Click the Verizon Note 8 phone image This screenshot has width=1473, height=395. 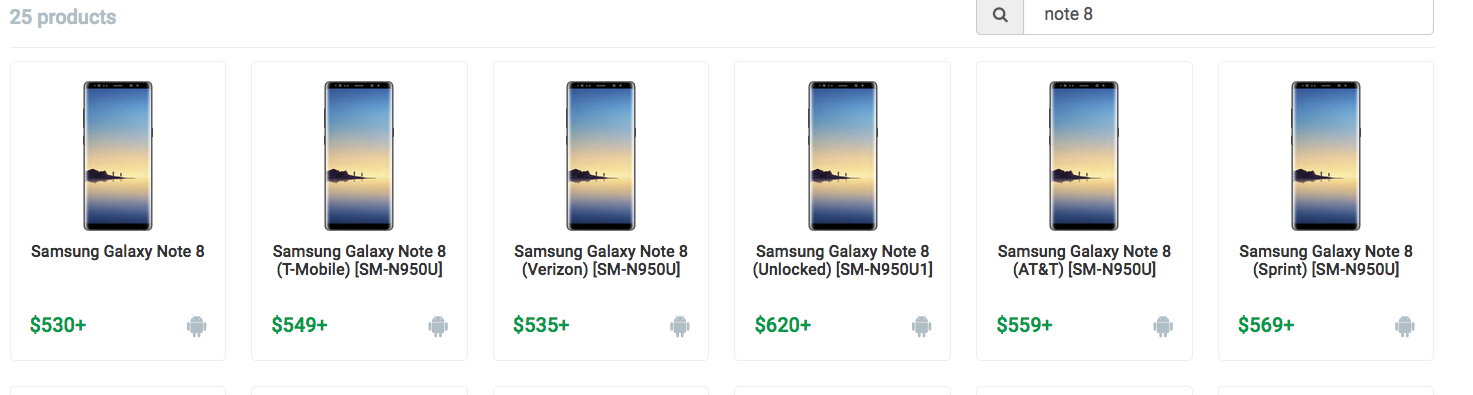click(601, 155)
